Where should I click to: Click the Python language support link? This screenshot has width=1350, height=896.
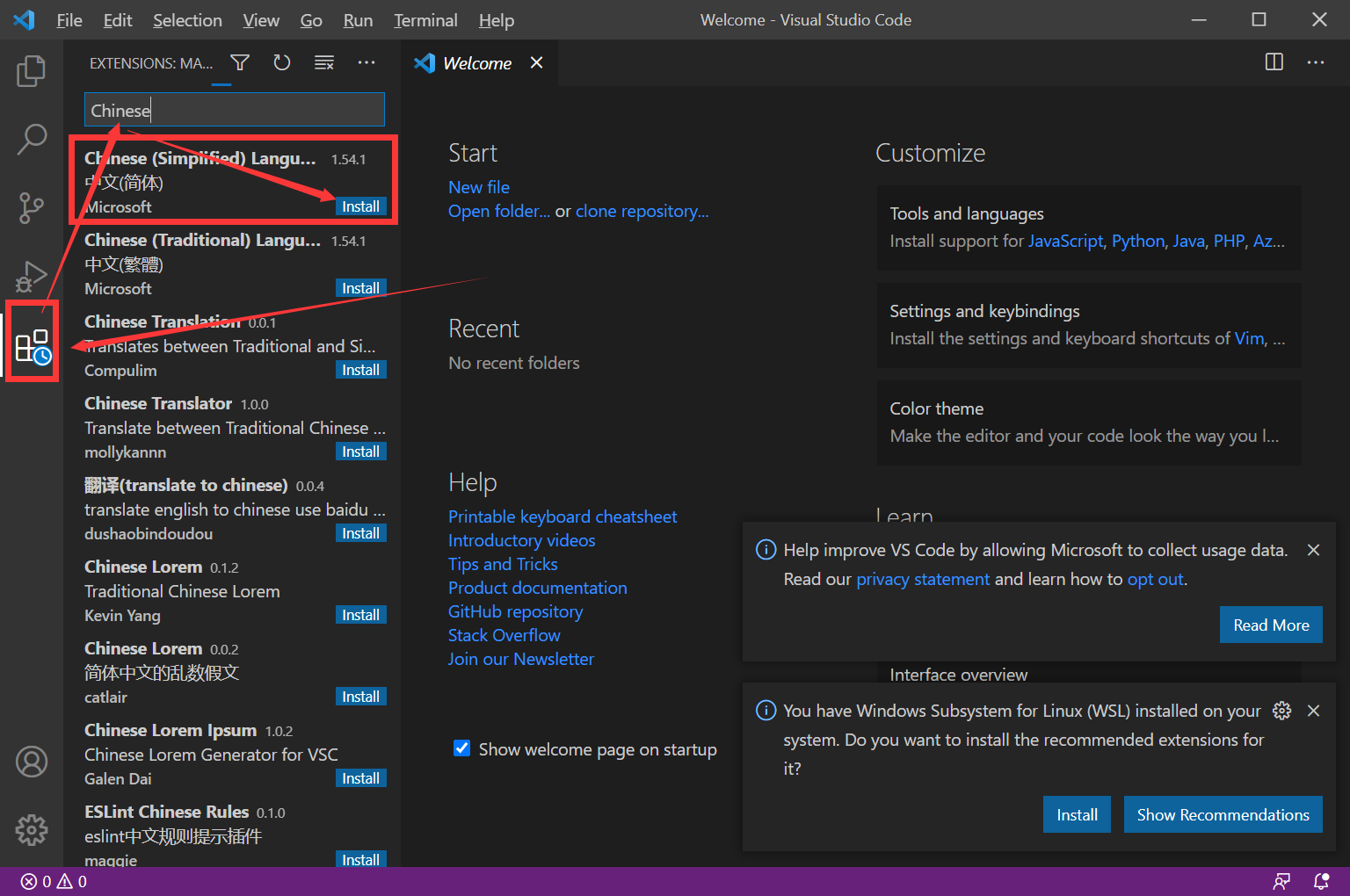[1138, 241]
